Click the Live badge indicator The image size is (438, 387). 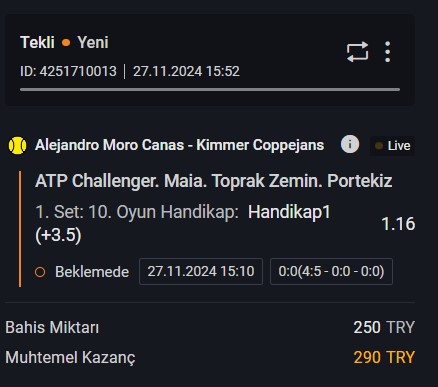coord(393,146)
